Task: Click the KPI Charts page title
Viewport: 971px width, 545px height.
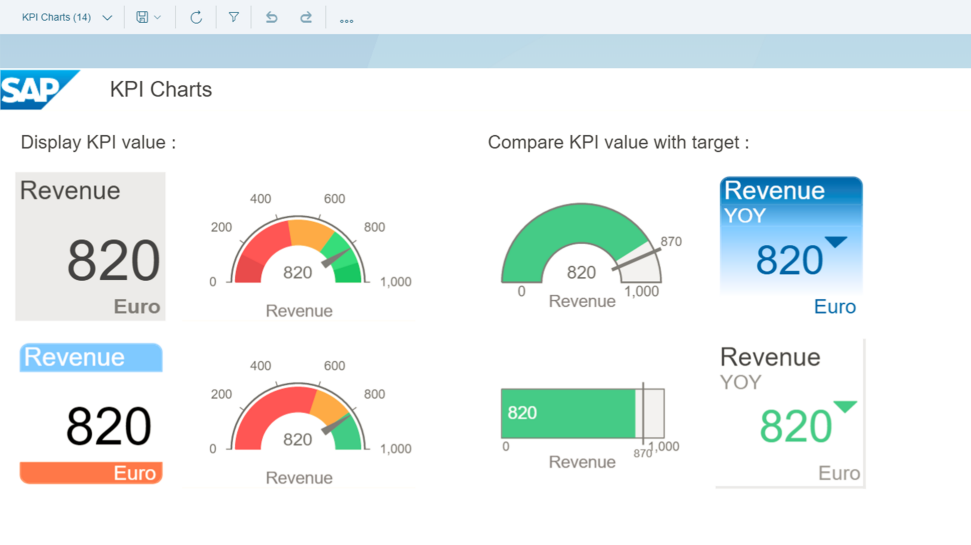Action: coord(161,90)
